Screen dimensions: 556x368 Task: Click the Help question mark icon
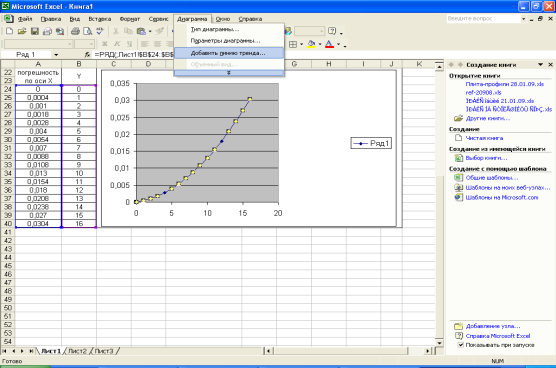click(332, 31)
